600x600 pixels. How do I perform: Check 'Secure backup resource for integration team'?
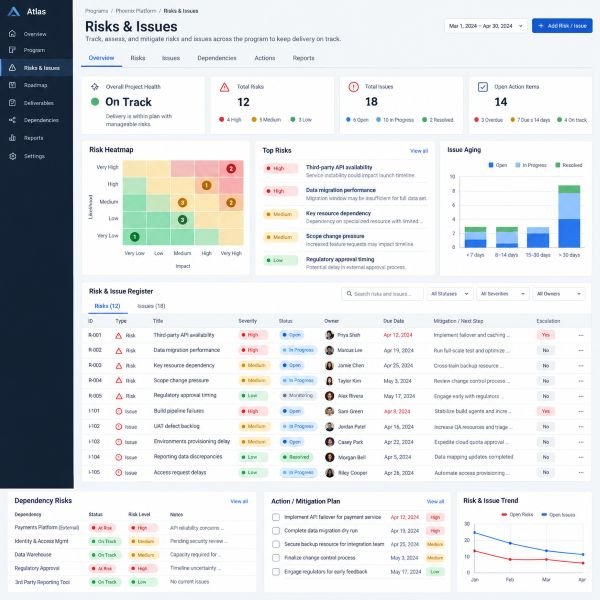pyautogui.click(x=276, y=544)
